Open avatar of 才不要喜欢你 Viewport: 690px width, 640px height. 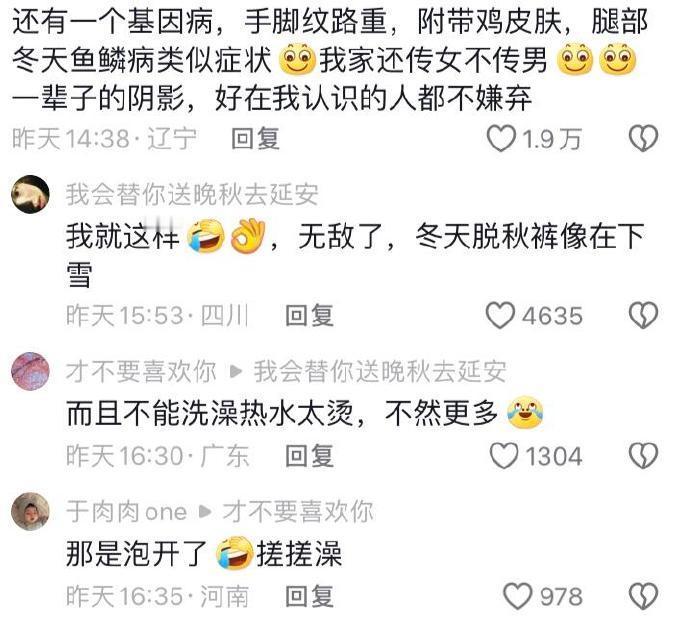30,371
